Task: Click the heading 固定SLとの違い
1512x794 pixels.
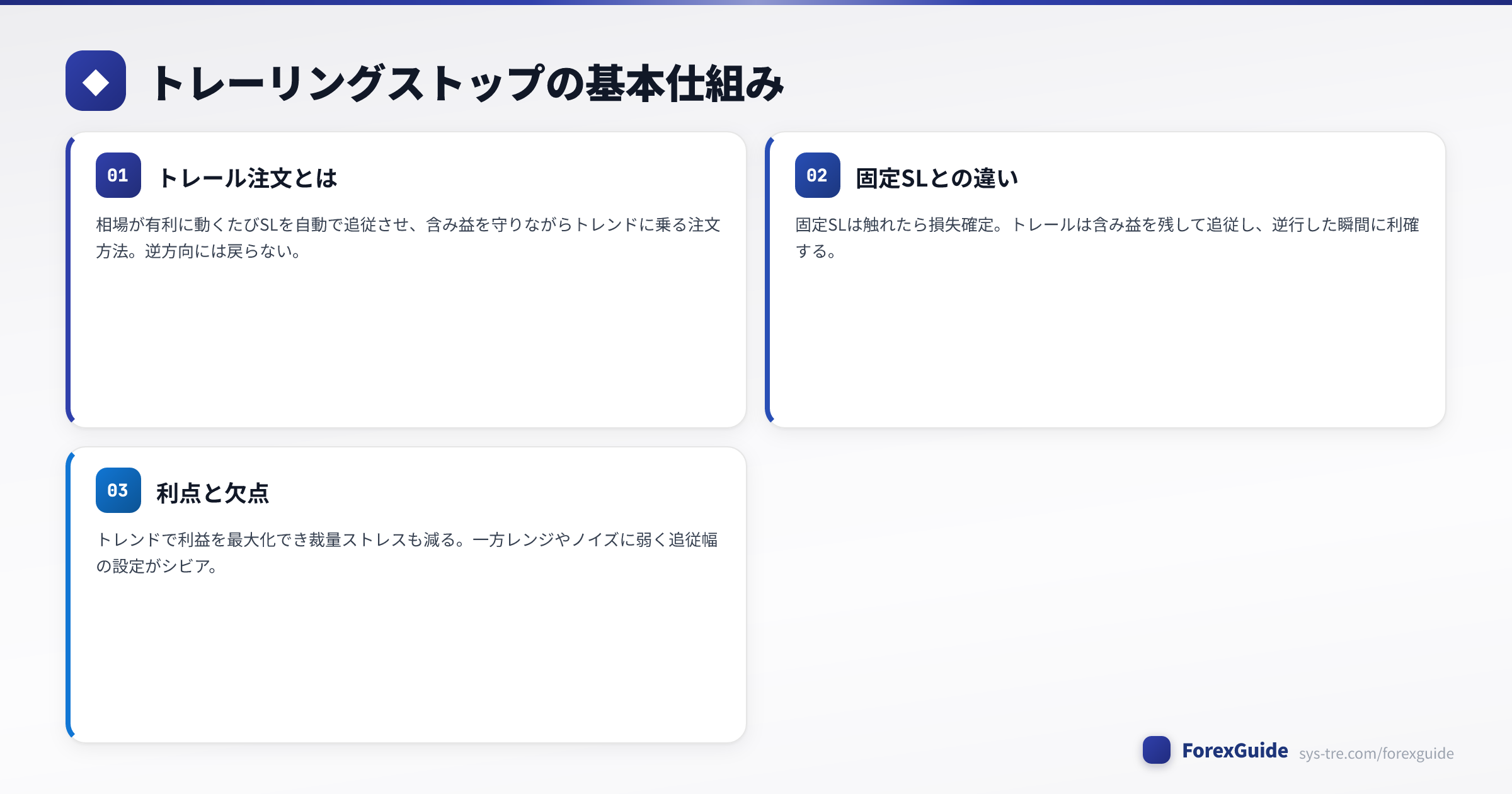Action: pyautogui.click(x=937, y=178)
